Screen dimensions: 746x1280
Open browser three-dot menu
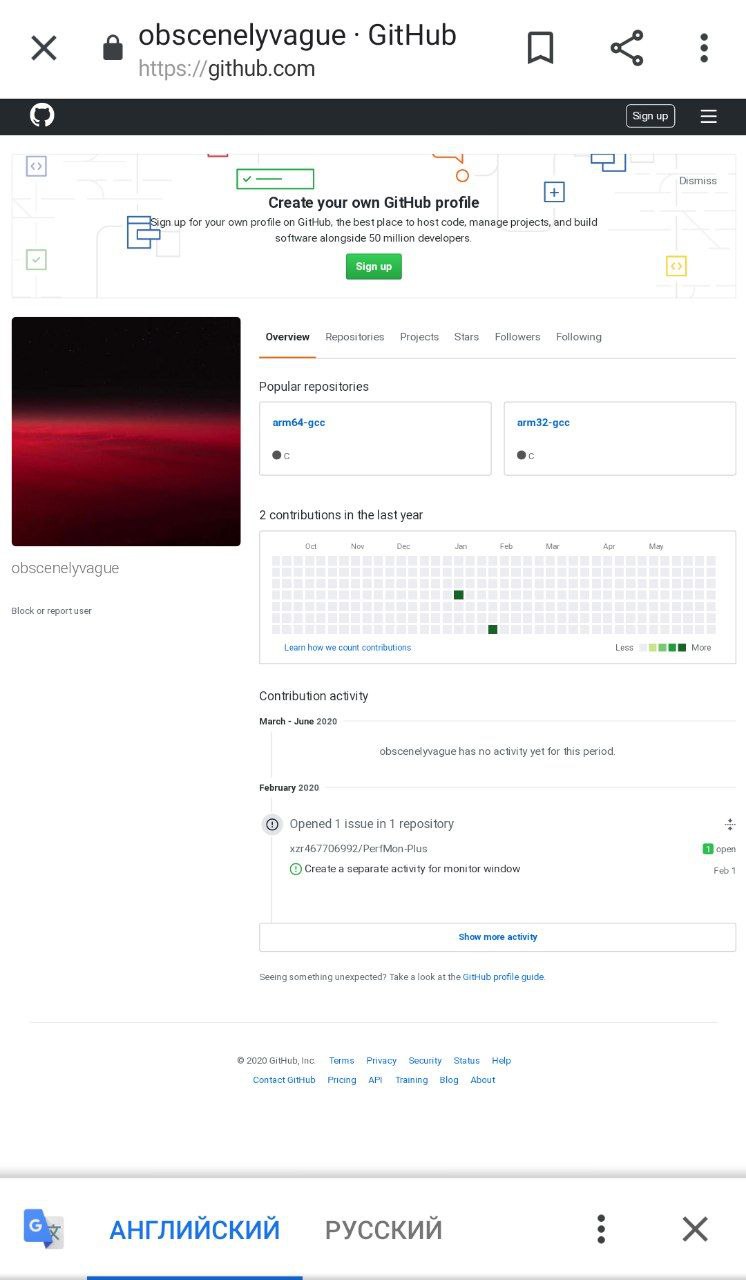click(704, 47)
